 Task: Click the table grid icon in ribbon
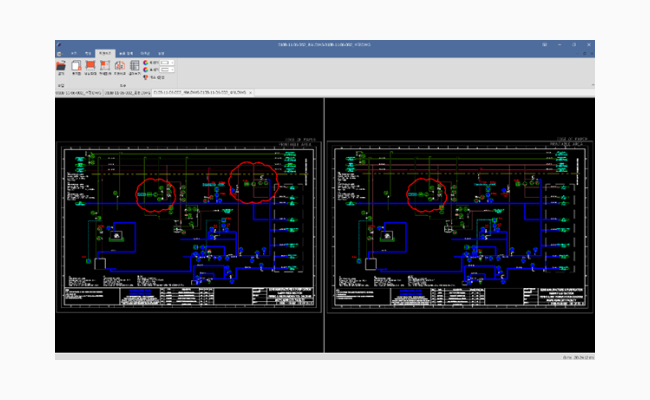(x=134, y=65)
